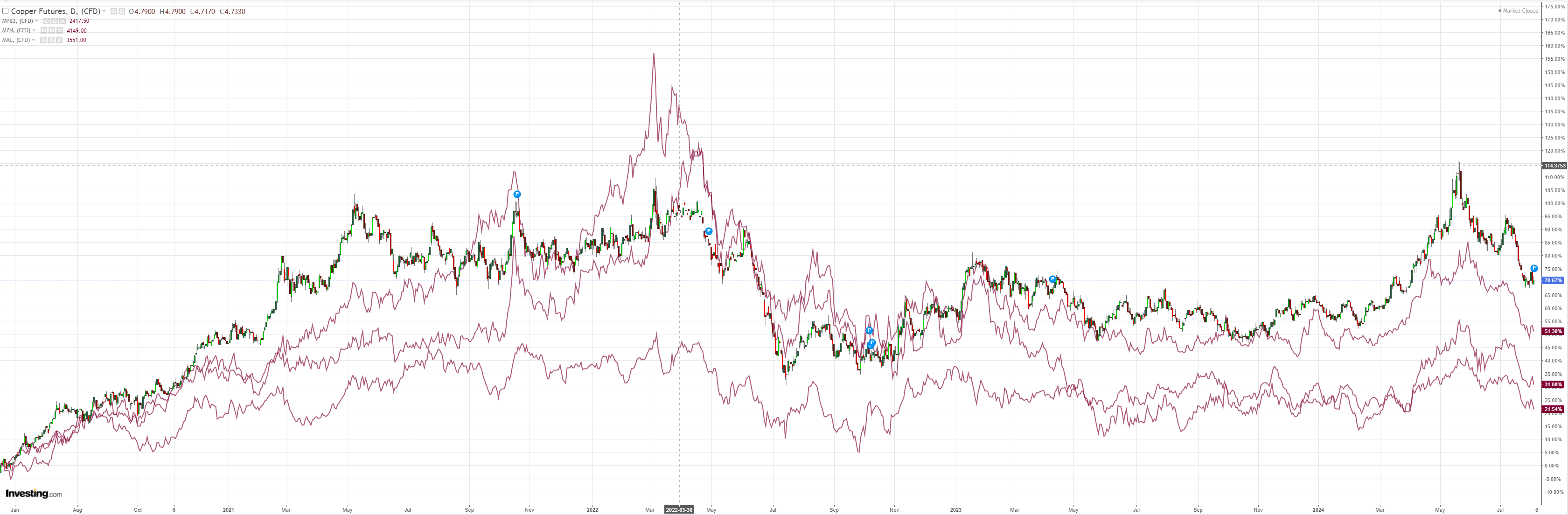This screenshot has height=515, width=1568.
Task: Click the 114.3753 crosshair price label
Action: tap(1554, 166)
